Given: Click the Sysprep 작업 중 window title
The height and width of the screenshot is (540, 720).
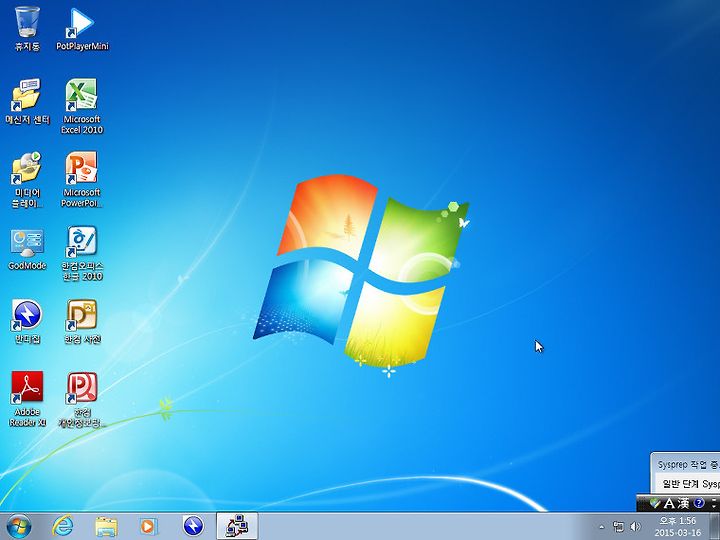Looking at the screenshot, I should pyautogui.click(x=688, y=465).
